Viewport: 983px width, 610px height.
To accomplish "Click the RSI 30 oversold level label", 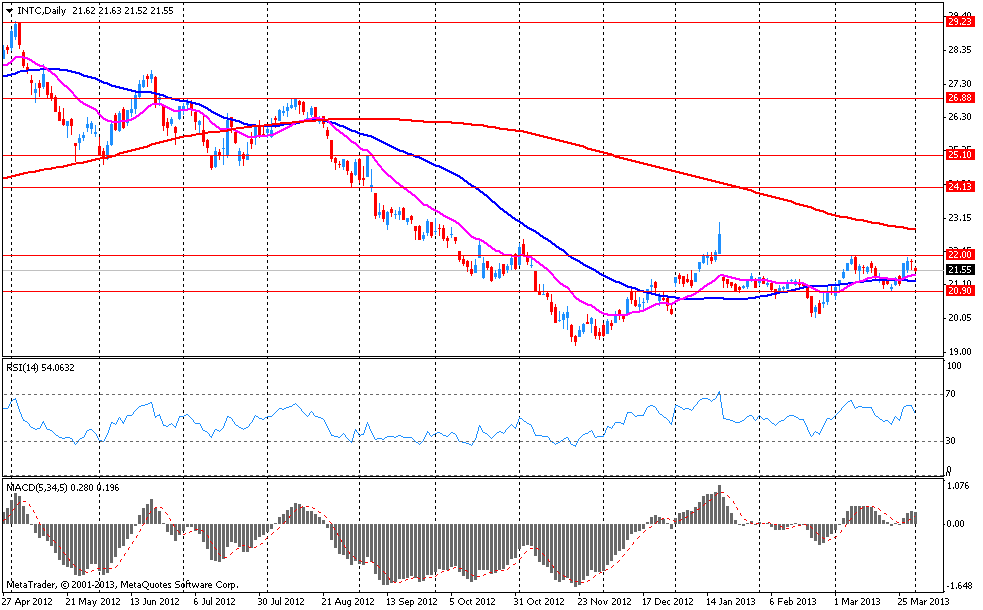I will [954, 440].
